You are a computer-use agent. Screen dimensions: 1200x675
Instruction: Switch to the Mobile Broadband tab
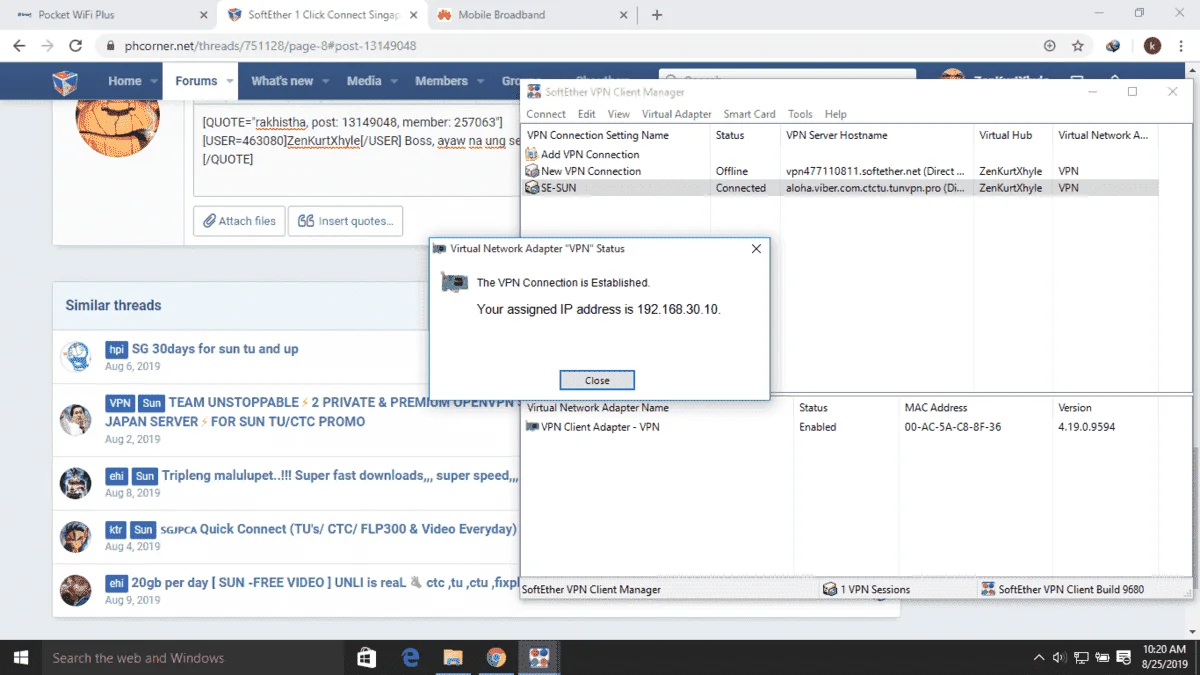point(534,15)
